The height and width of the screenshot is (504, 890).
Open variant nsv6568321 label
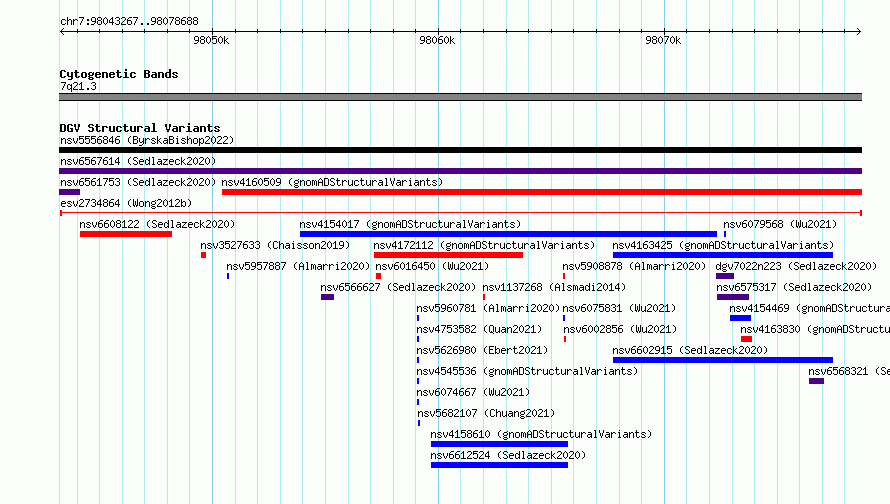click(849, 371)
